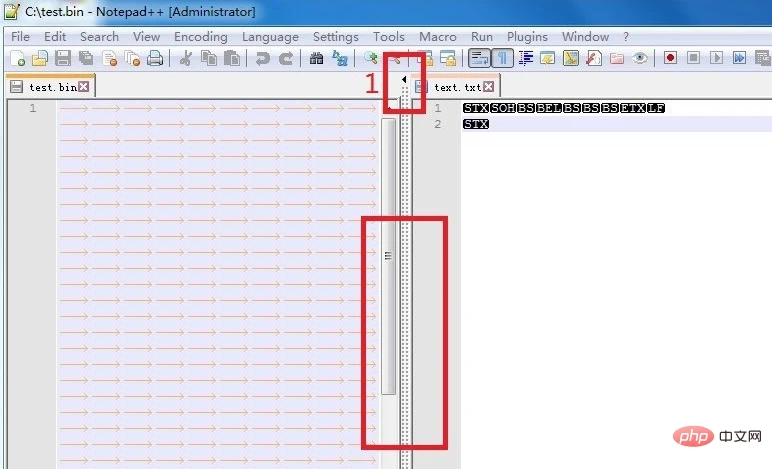Click the Close document toolbar icon
The width and height of the screenshot is (772, 469).
pyautogui.click(x=109, y=58)
